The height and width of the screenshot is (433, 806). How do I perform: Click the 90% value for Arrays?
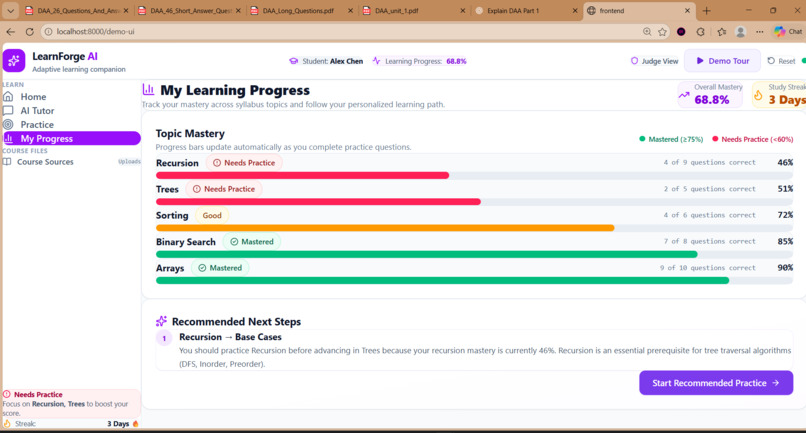point(785,267)
